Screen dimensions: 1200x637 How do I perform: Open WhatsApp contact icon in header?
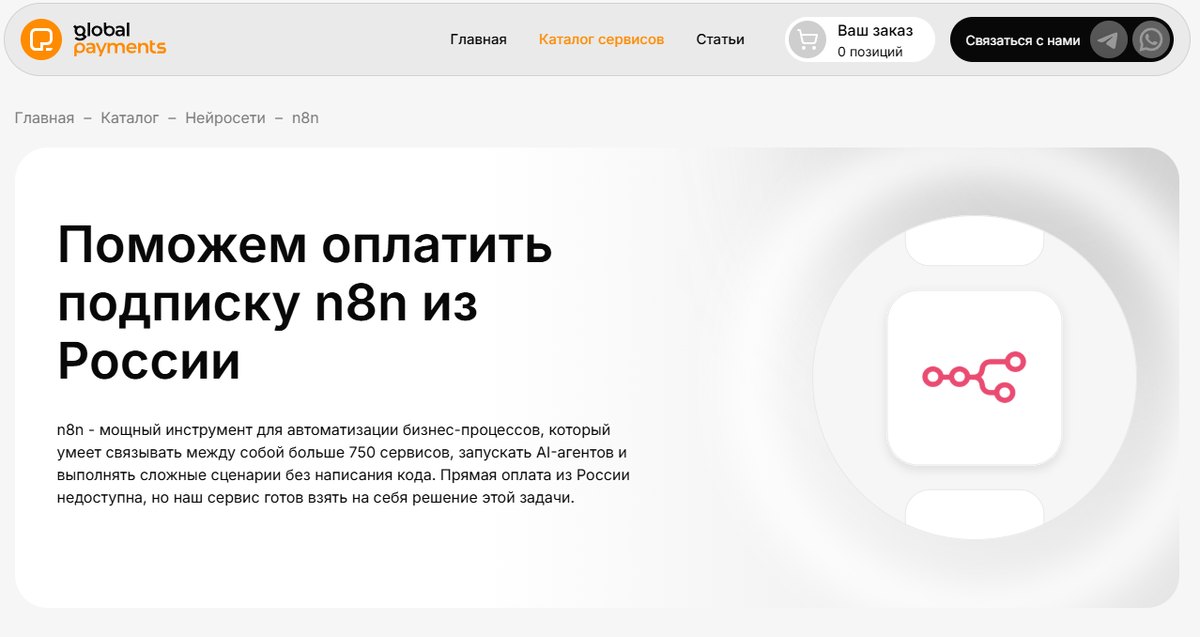click(x=1151, y=40)
